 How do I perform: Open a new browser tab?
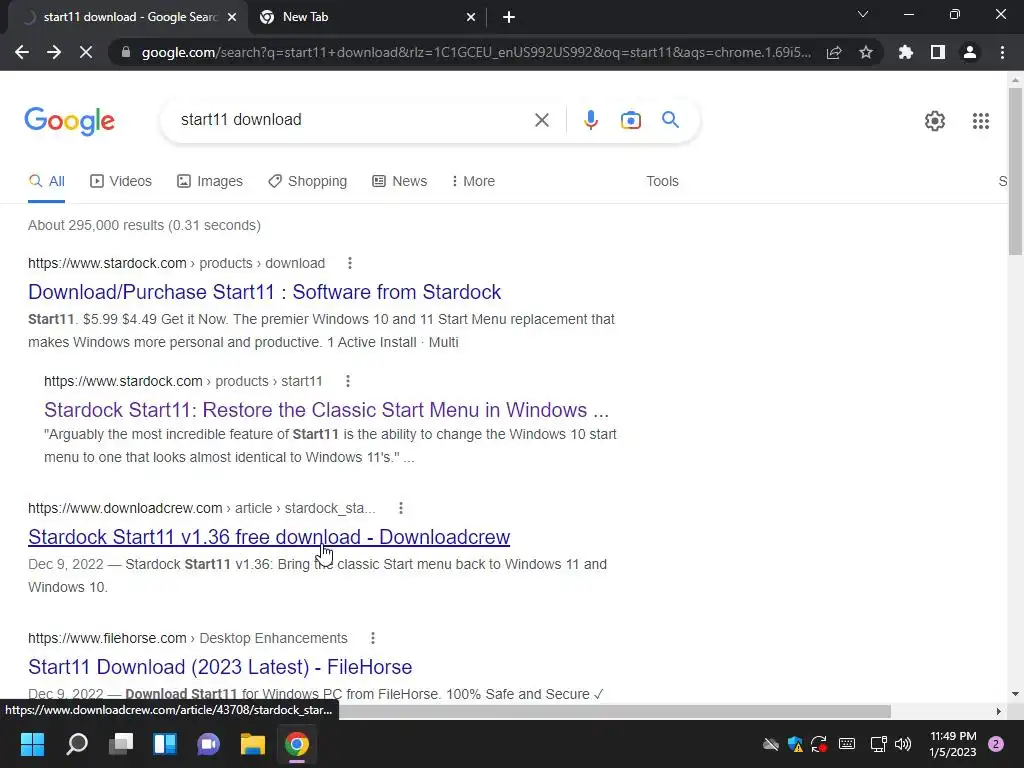click(509, 18)
